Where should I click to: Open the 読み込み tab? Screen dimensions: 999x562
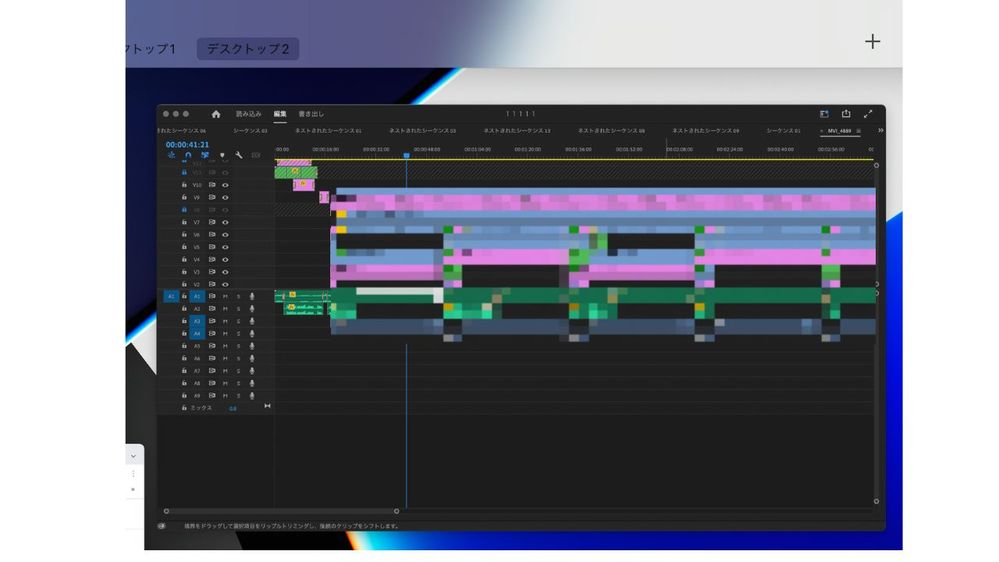[x=248, y=114]
